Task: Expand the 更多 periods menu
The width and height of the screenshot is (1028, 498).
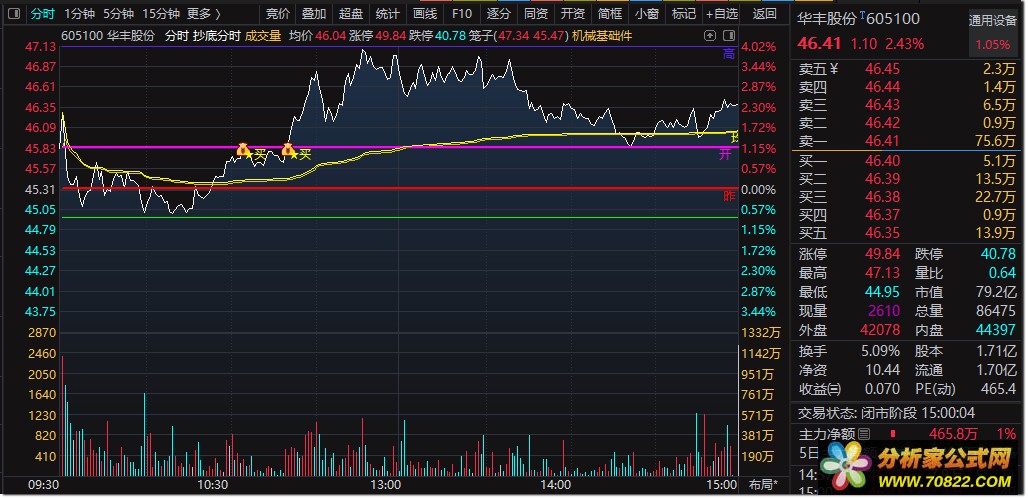Action: coord(204,13)
